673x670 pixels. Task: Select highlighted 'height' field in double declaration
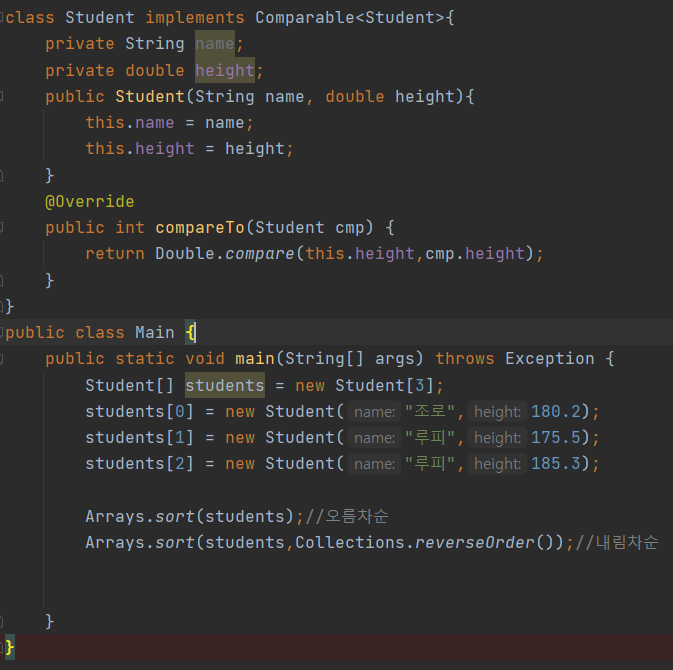click(225, 70)
